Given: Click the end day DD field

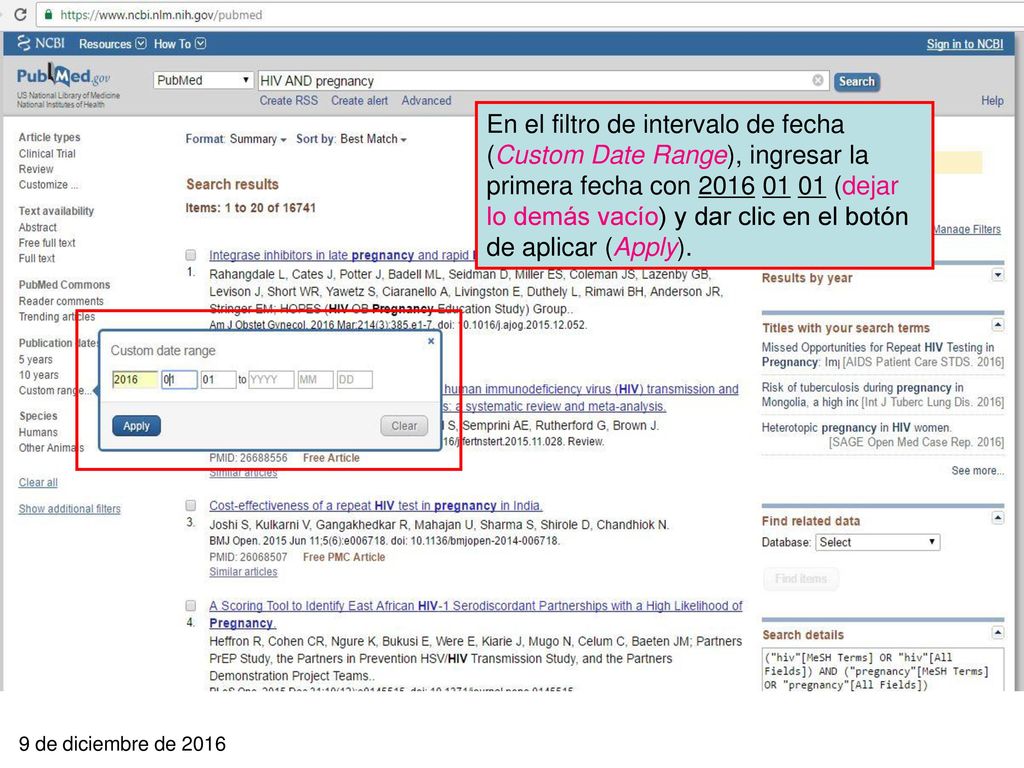Looking at the screenshot, I should 355,379.
